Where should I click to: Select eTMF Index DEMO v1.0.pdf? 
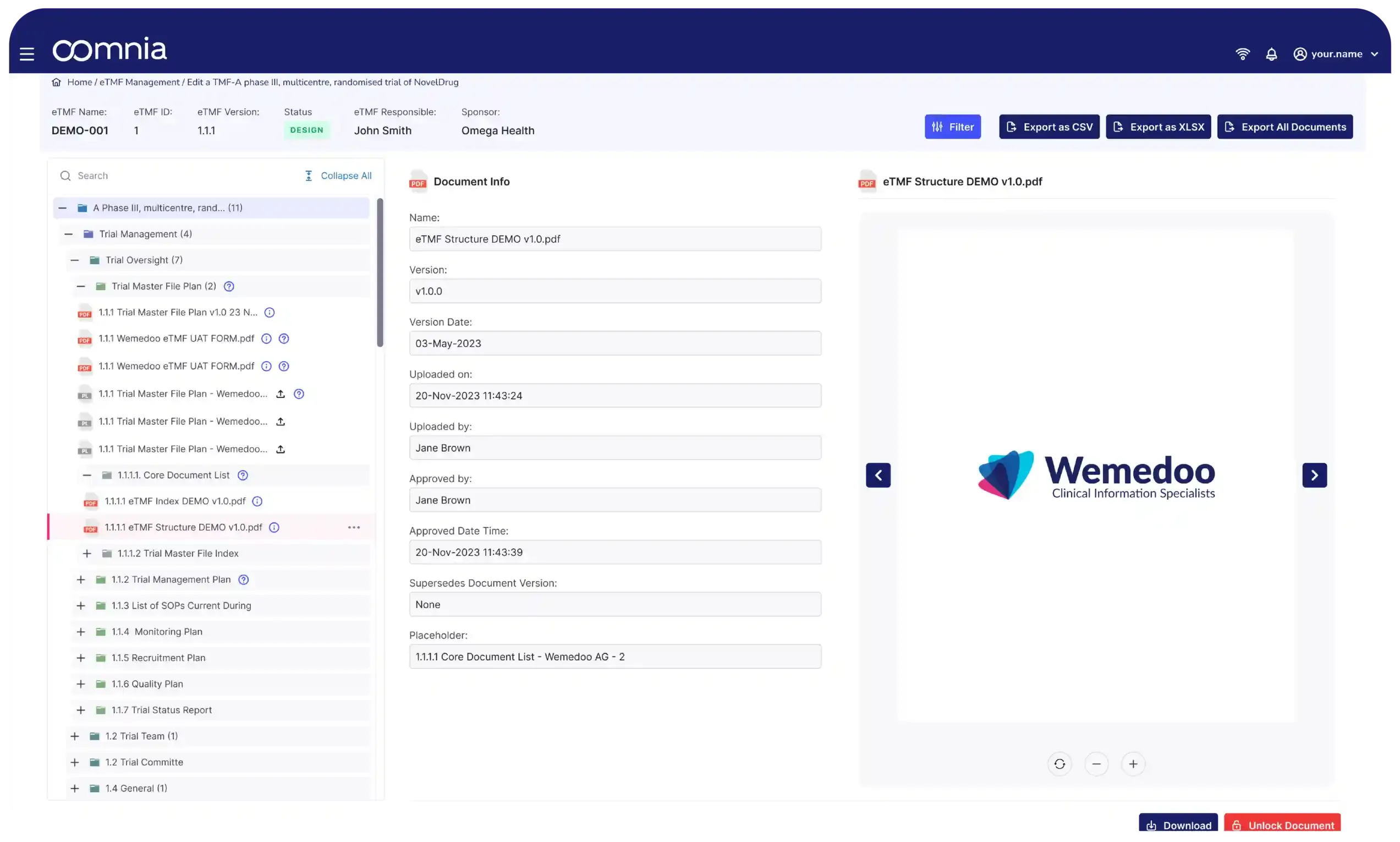(175, 501)
